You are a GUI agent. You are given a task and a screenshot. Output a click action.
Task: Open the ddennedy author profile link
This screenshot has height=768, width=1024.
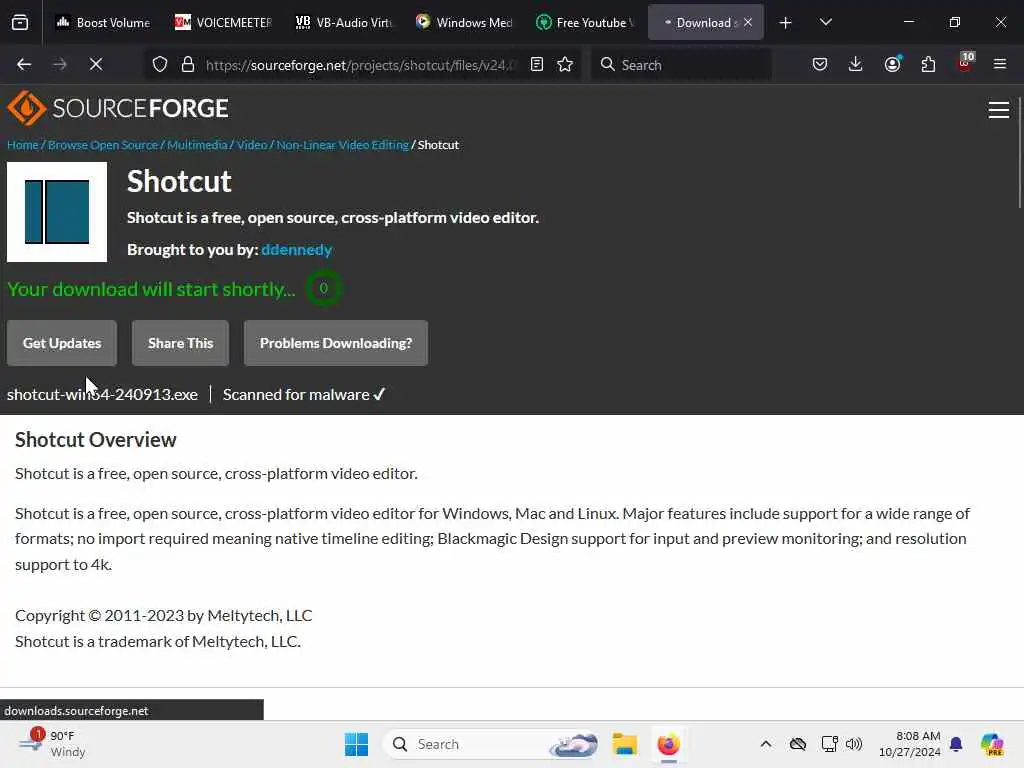(296, 249)
